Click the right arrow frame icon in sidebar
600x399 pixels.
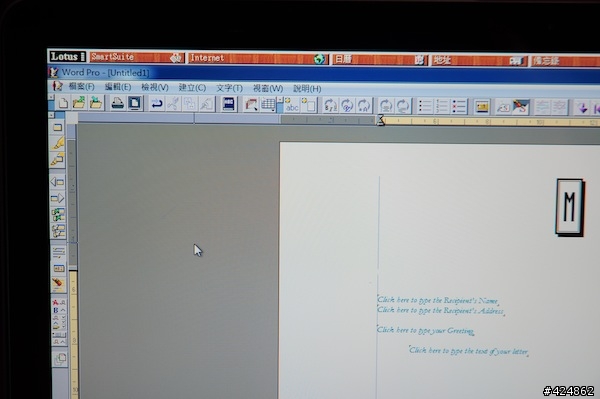[x=57, y=198]
